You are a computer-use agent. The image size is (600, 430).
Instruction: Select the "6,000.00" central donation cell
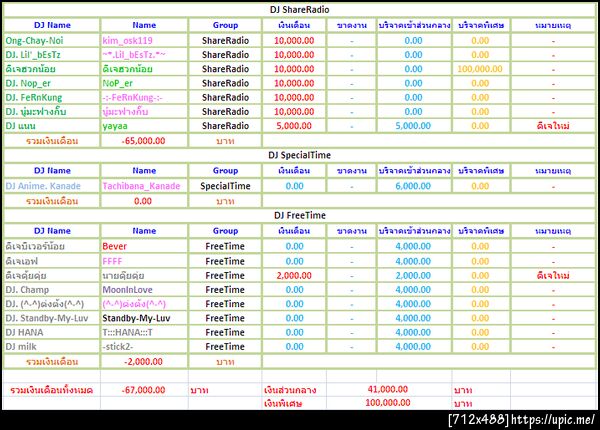413,186
